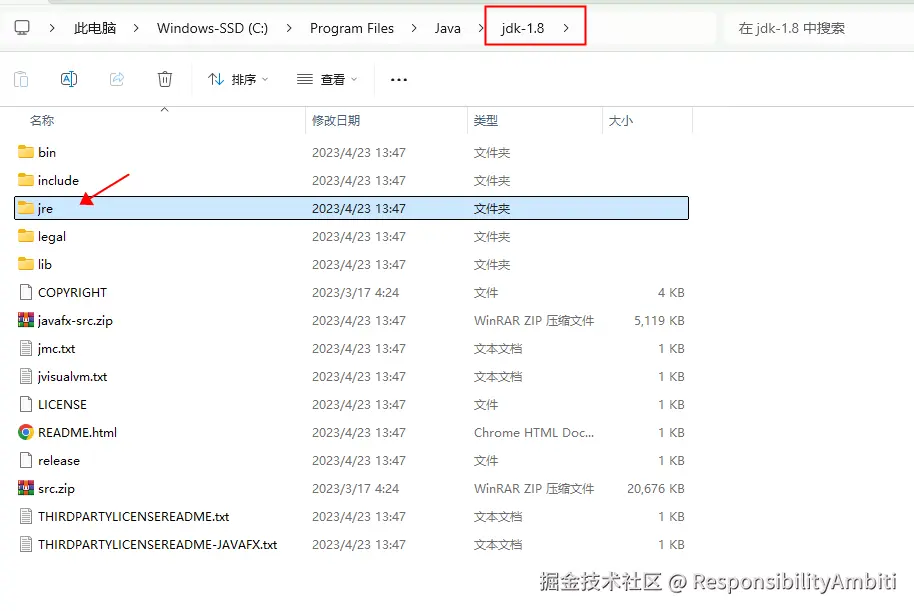914x611 pixels.
Task: Click the file name THIRDPARTYLICENSEREADME.txt
Action: pyautogui.click(x=133, y=516)
